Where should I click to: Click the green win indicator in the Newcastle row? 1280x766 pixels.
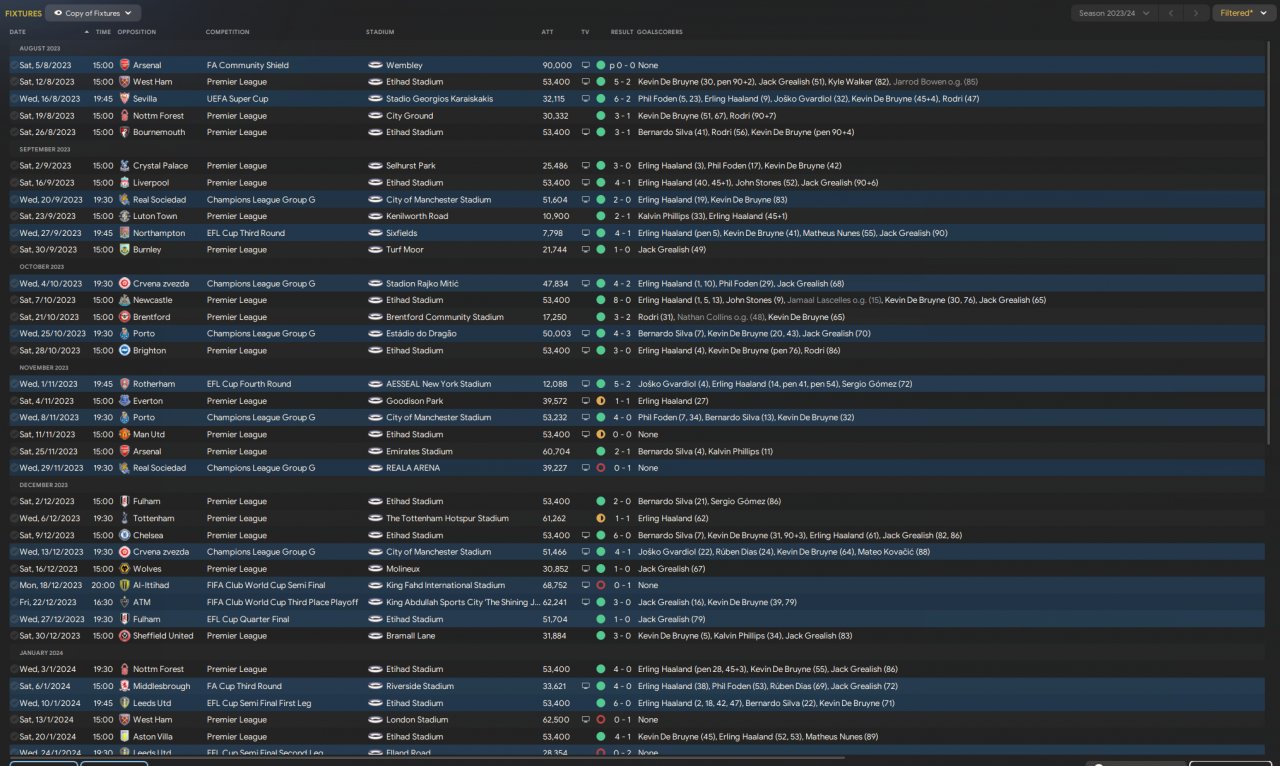click(600, 300)
